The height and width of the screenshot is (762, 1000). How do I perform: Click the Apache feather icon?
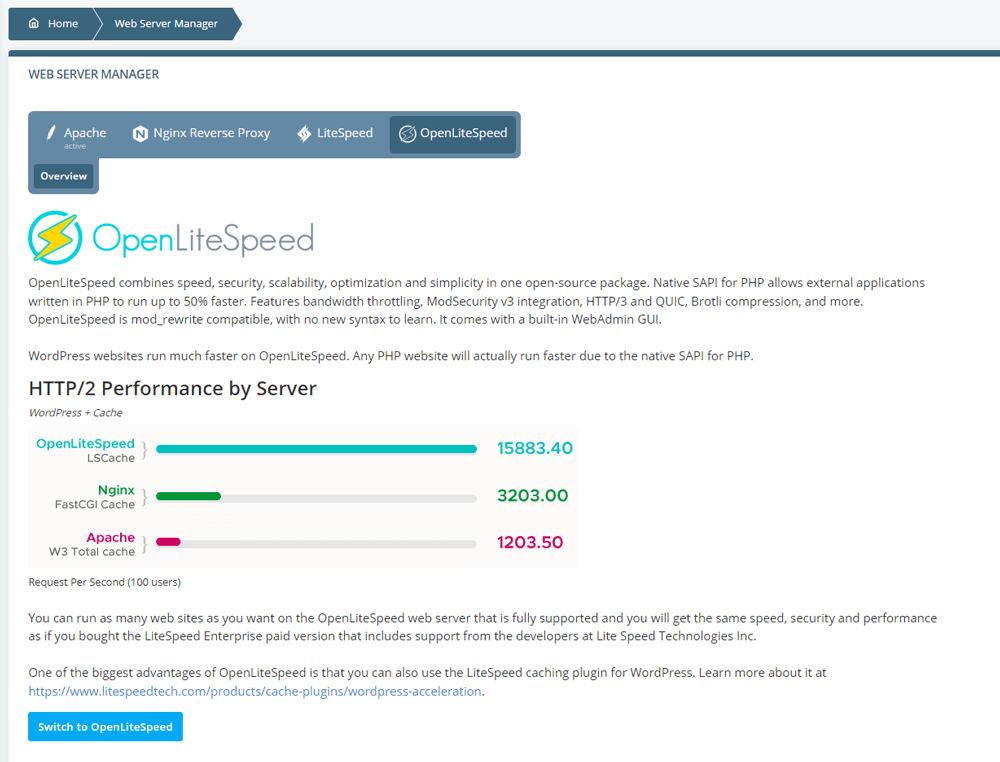51,133
